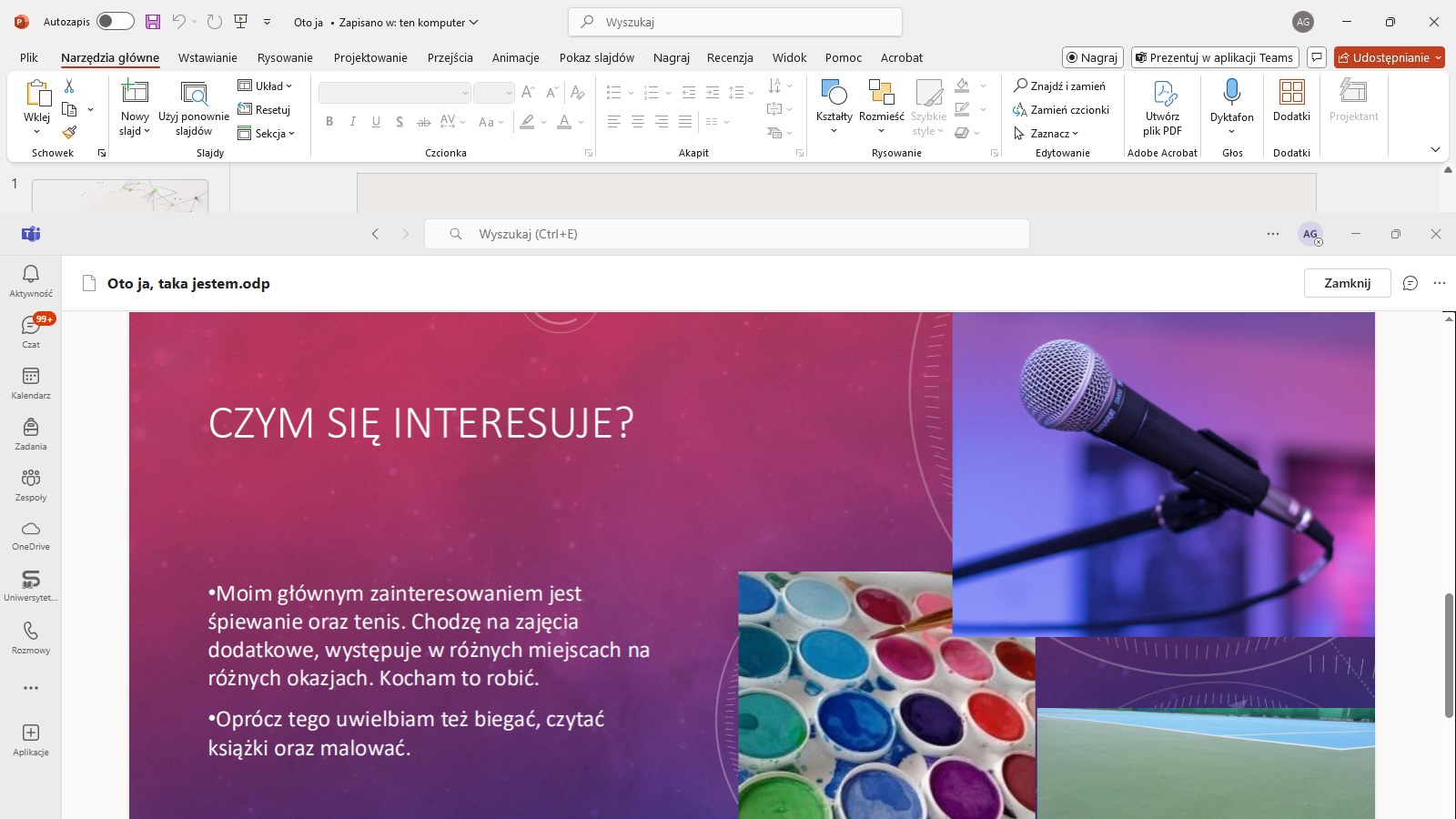
Task: Open Zadania in Teams sidebar
Action: [31, 434]
